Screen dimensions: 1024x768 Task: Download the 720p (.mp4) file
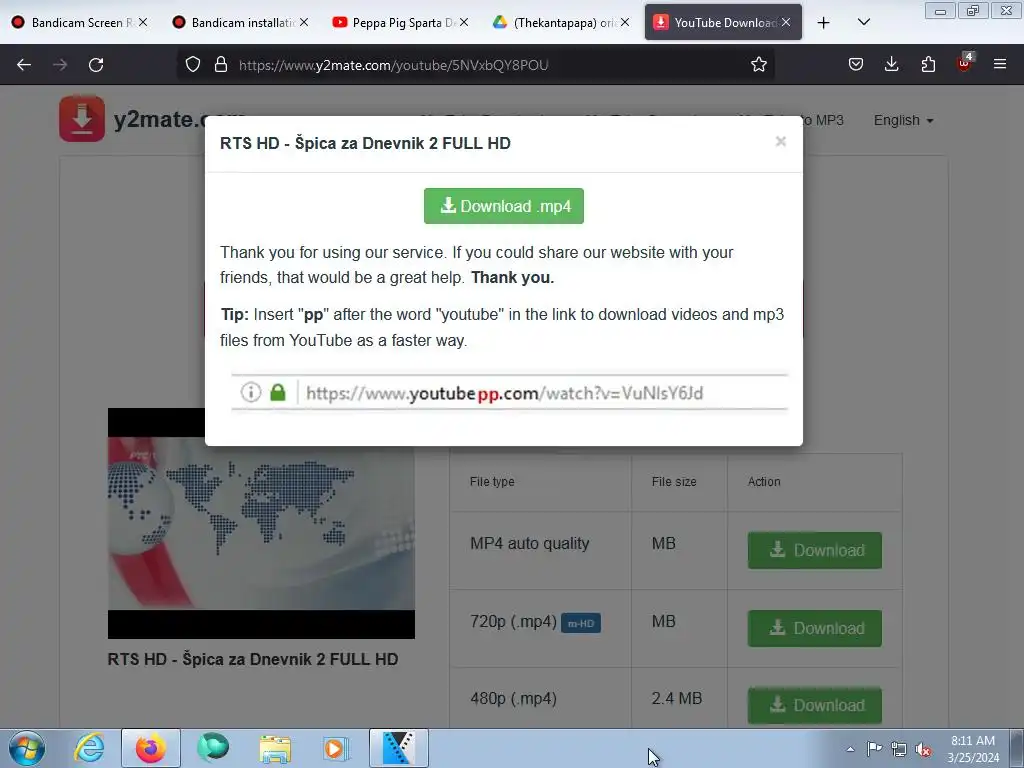[x=814, y=628]
